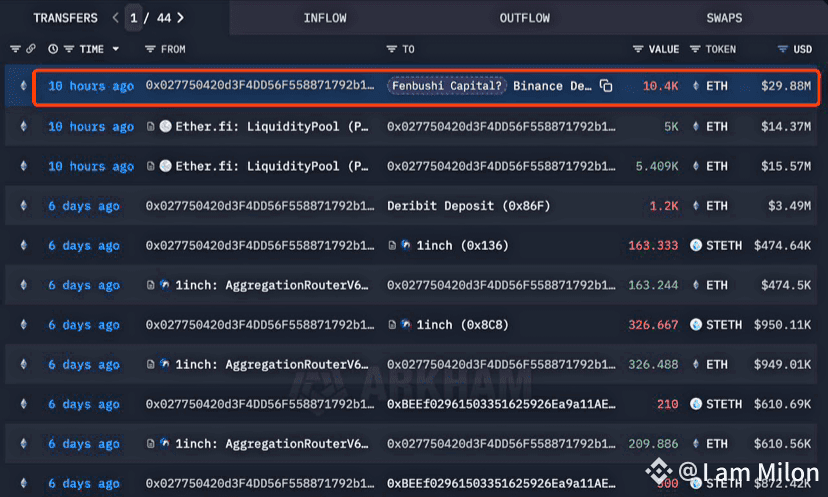
Task: Click 1inch logo beside (0x8C8)
Action: [406, 324]
